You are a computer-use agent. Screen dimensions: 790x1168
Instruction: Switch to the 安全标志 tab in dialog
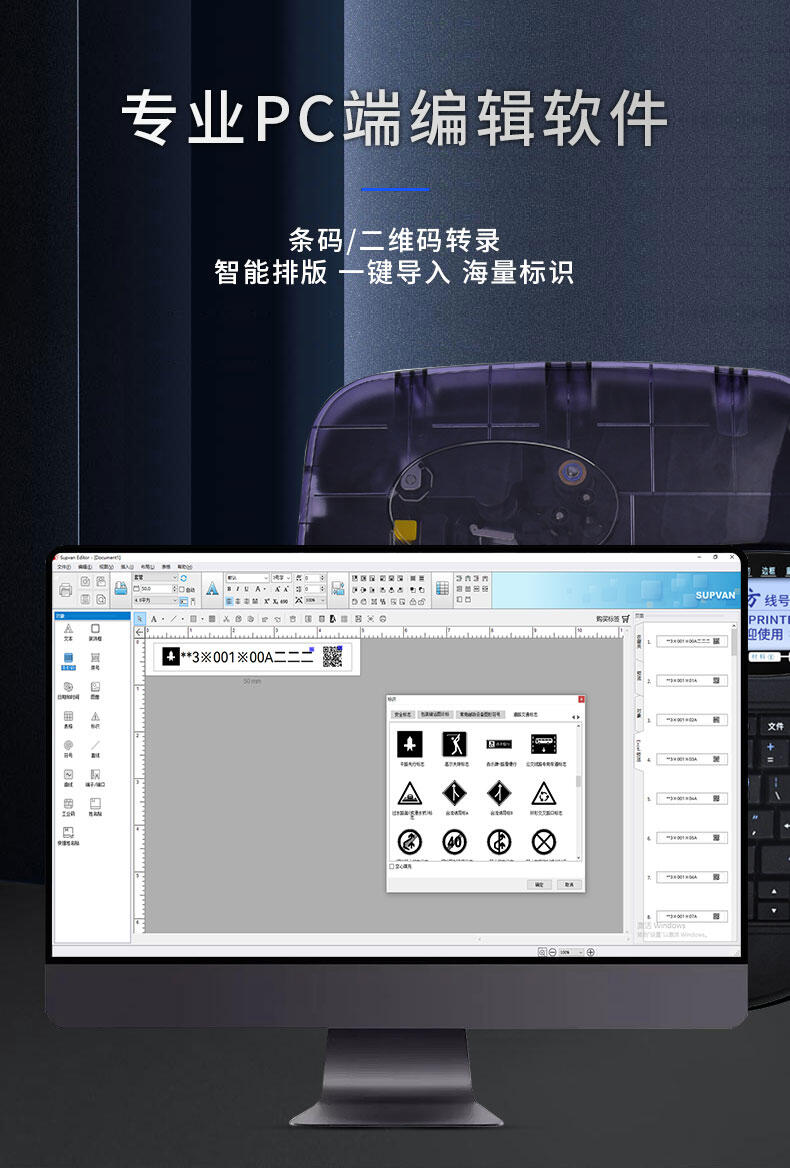(401, 715)
